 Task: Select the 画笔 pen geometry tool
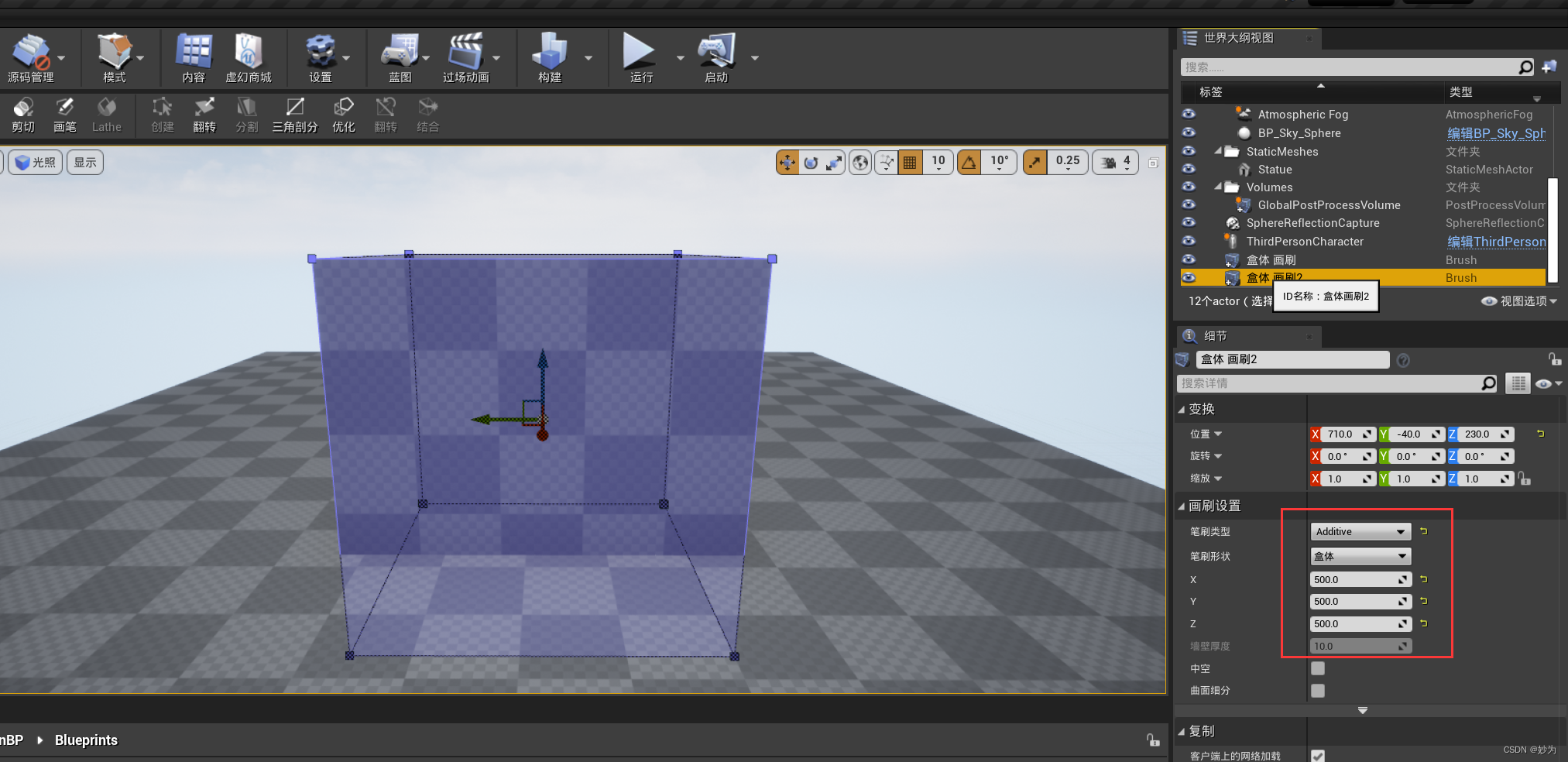(x=65, y=115)
